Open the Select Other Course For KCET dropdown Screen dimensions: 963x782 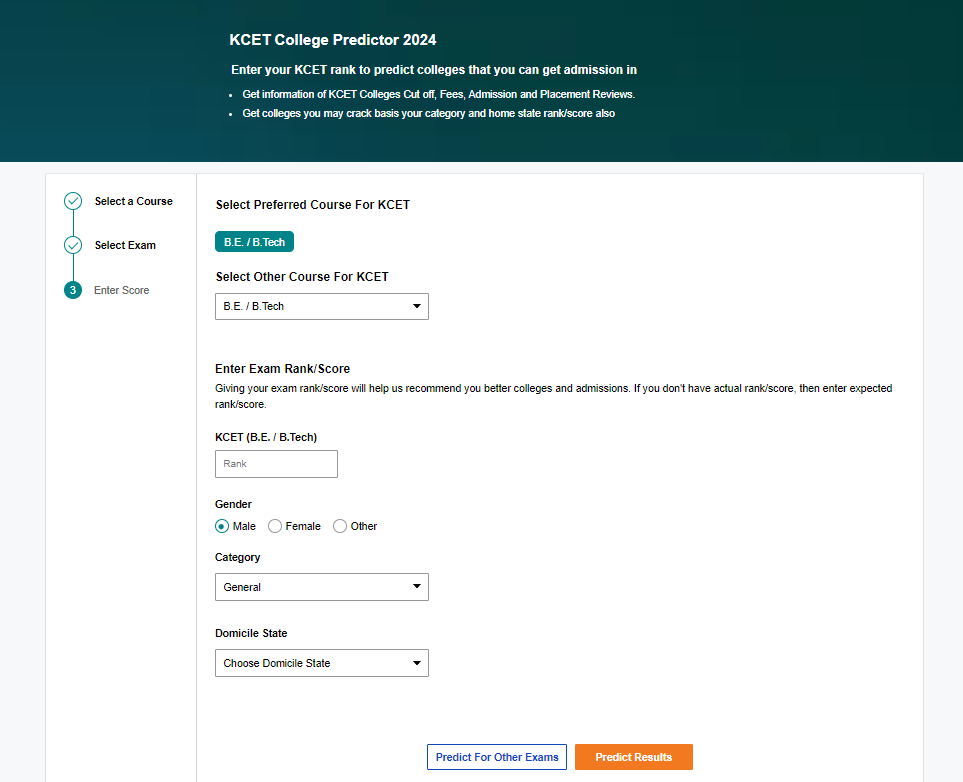point(321,306)
